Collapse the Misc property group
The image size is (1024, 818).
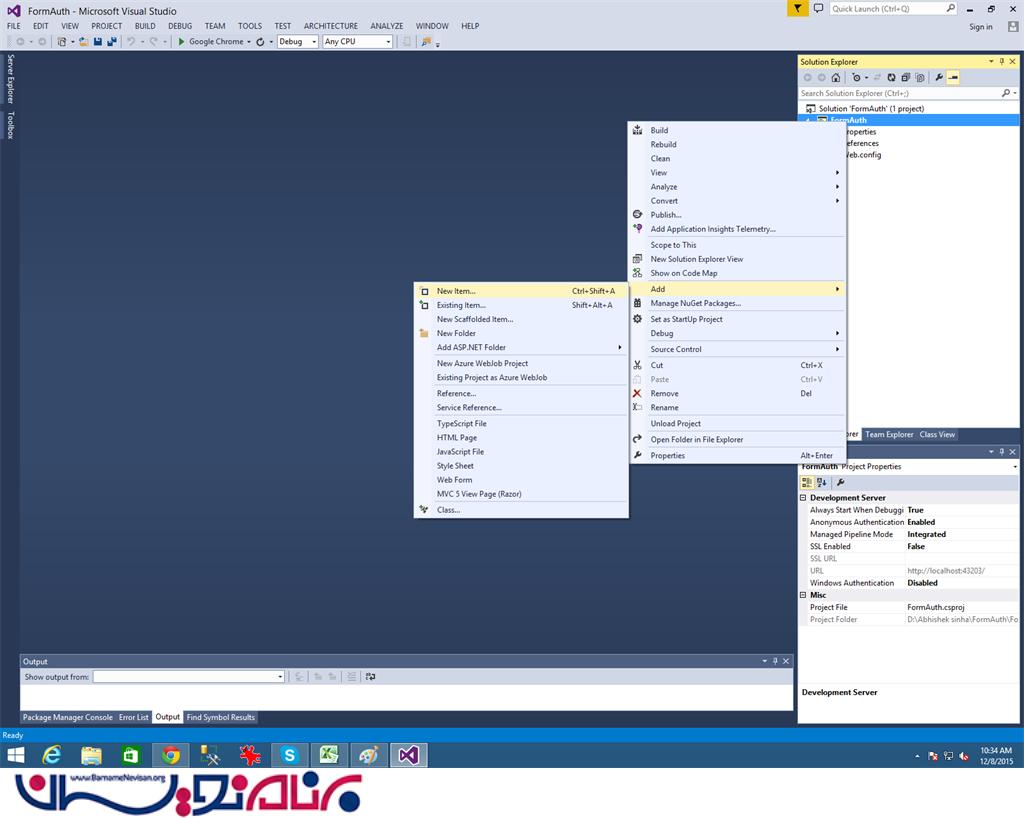(803, 595)
